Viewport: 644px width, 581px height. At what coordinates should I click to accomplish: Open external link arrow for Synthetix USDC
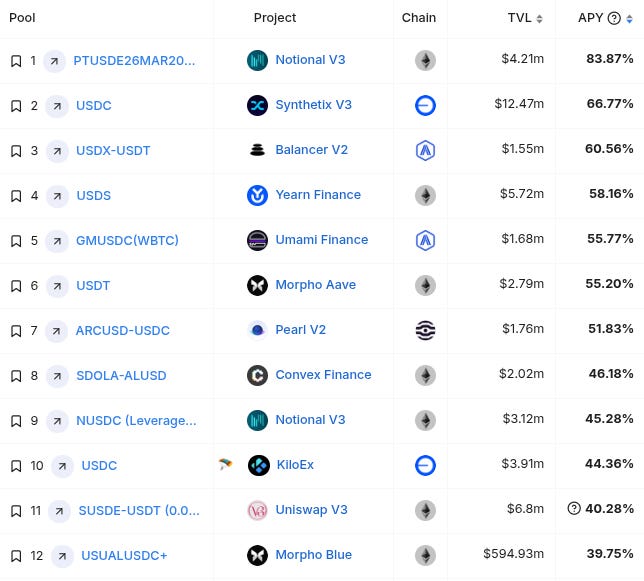57,106
